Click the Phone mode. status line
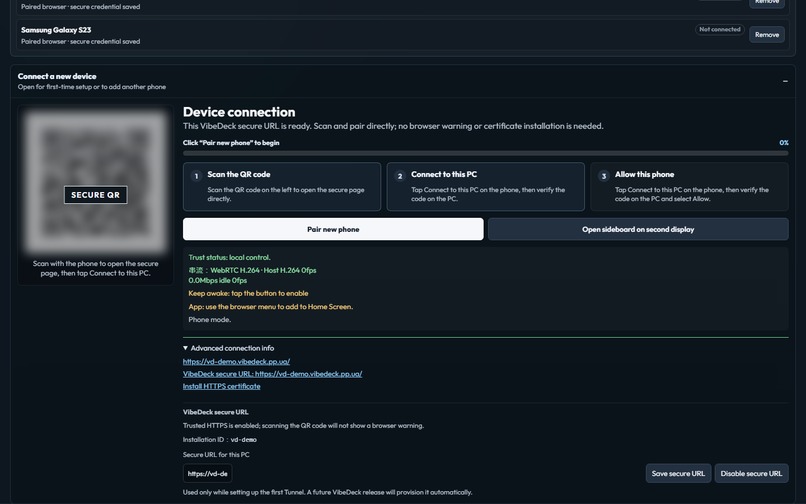The image size is (806, 504). pyautogui.click(x=210, y=319)
